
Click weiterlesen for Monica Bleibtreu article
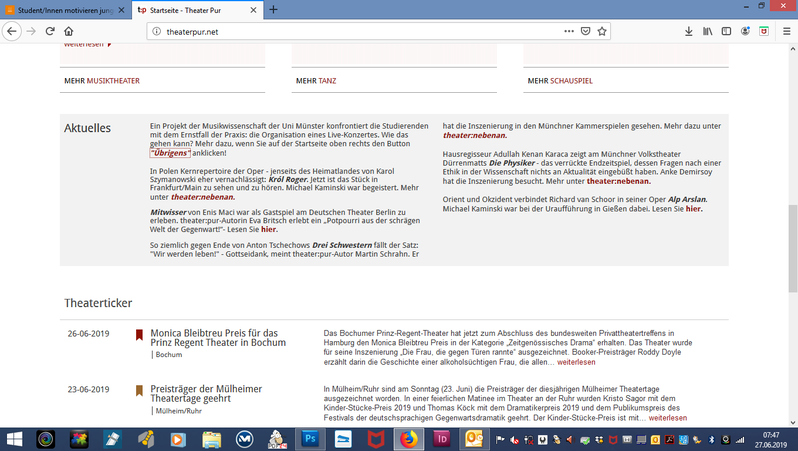click(576, 362)
